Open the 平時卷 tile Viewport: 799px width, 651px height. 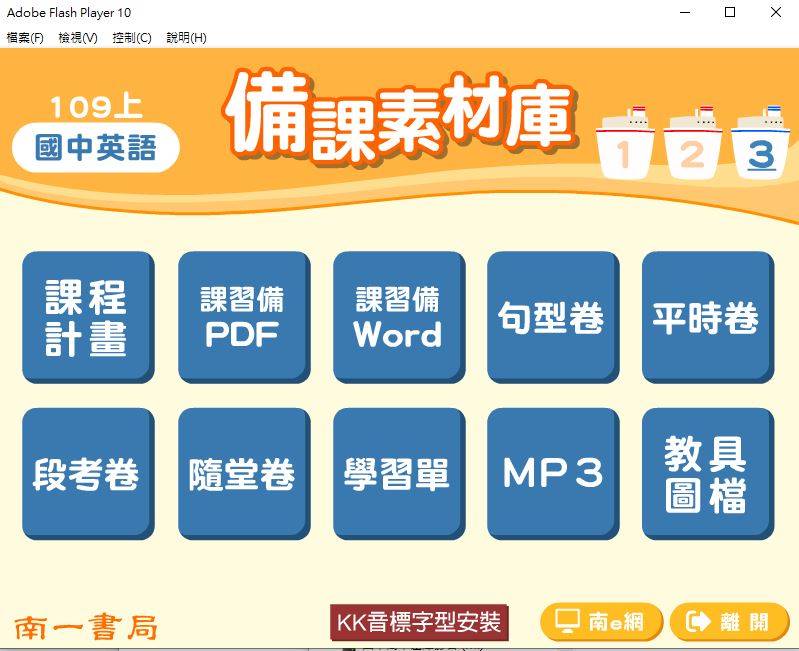pos(708,317)
